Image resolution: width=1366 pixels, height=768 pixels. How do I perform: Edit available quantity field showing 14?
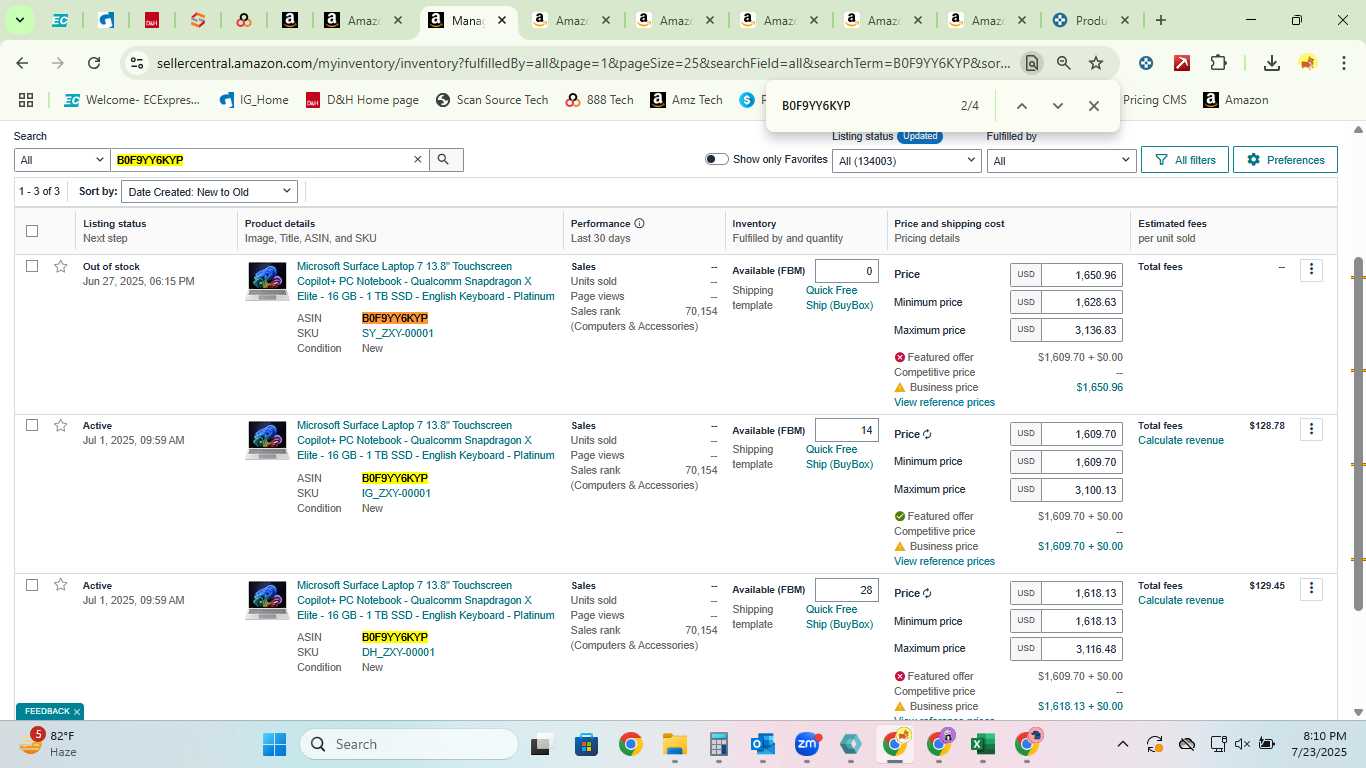(x=846, y=430)
